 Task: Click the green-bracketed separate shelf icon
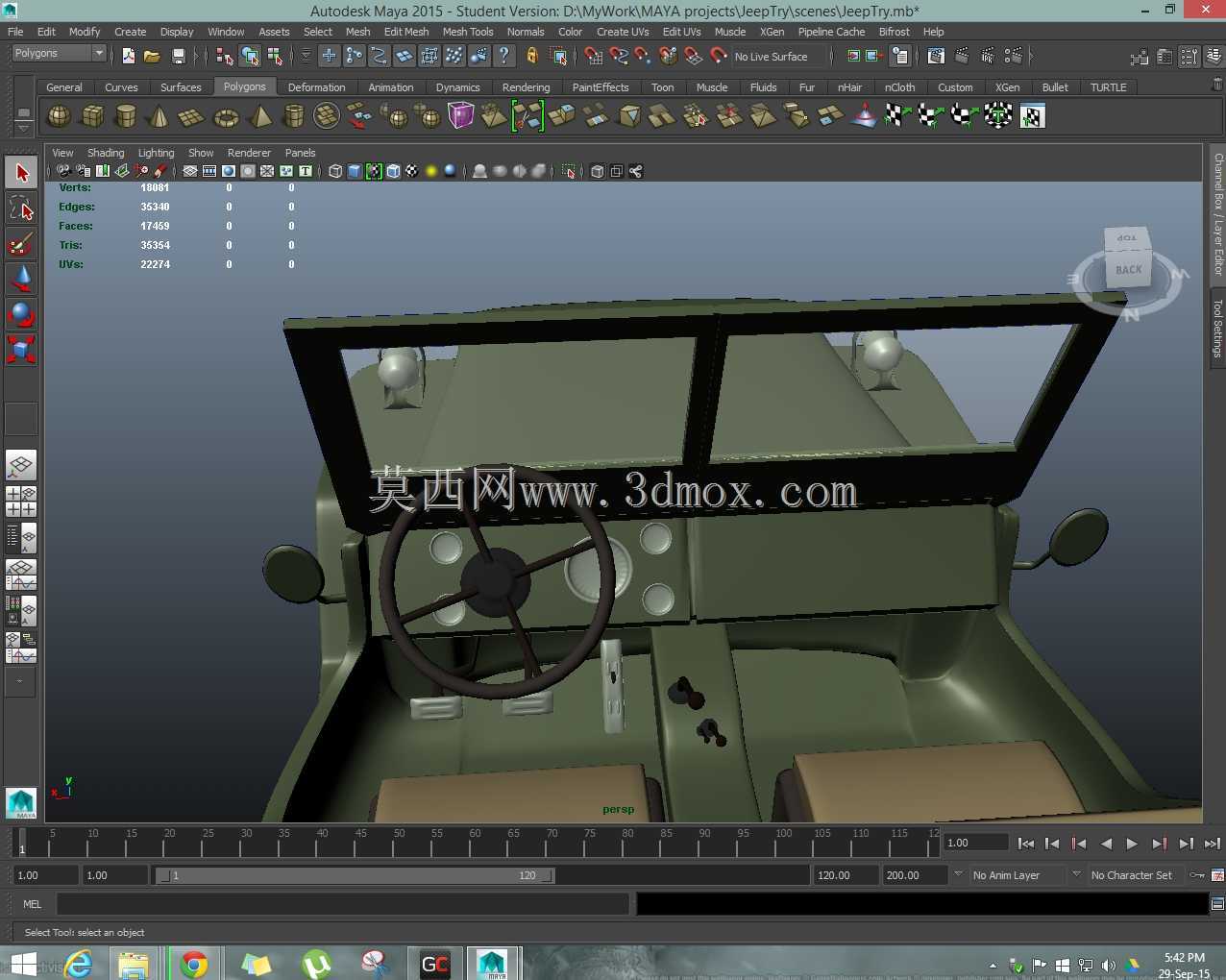tap(527, 116)
